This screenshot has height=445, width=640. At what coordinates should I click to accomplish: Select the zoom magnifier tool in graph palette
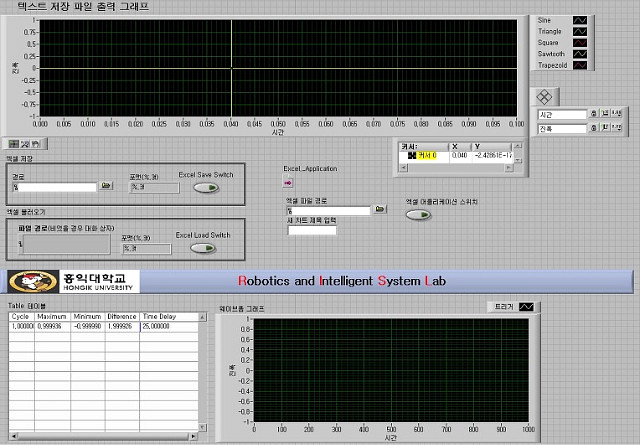tap(24, 144)
